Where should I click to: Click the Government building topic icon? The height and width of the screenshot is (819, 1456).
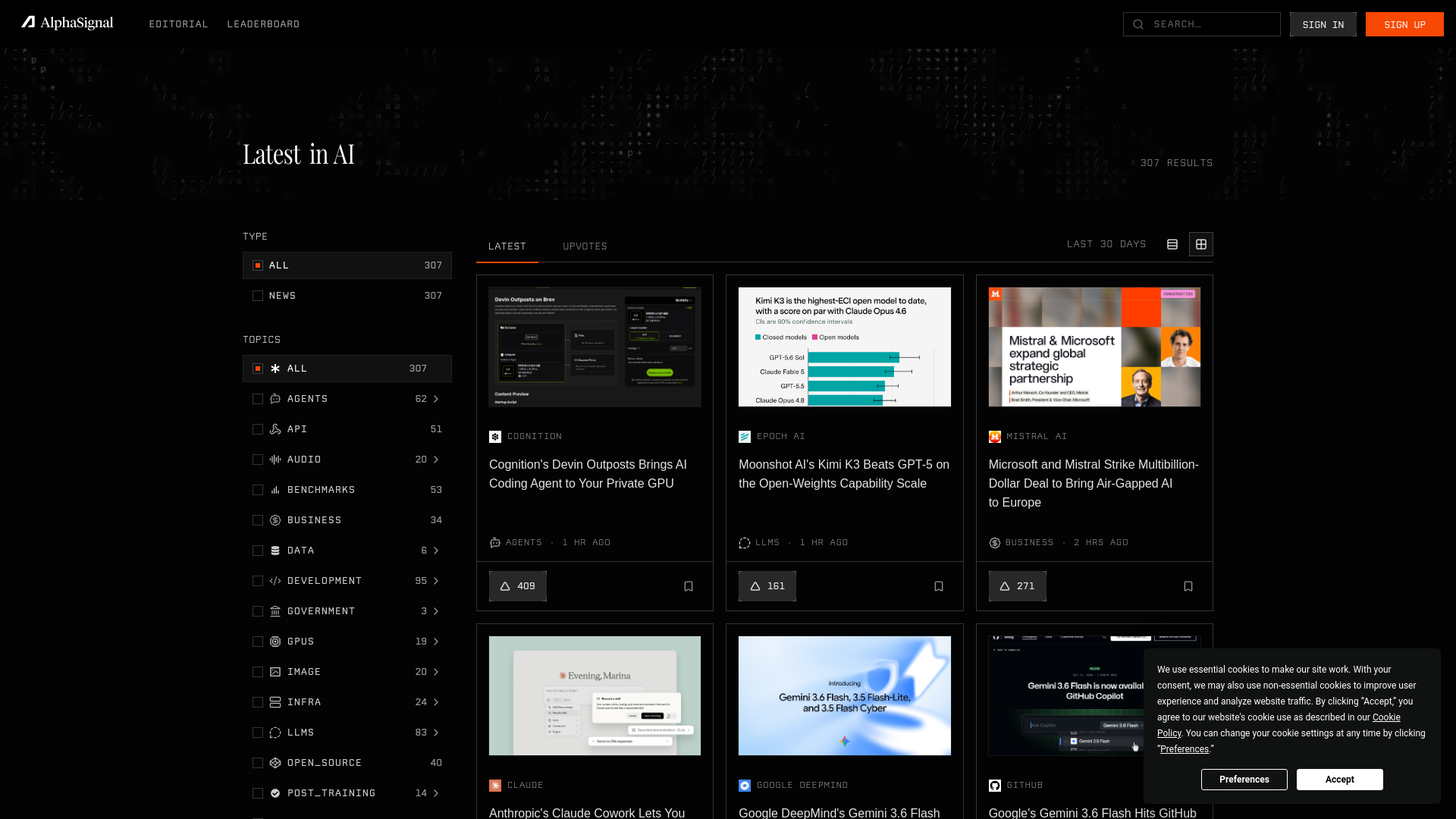coord(275,611)
